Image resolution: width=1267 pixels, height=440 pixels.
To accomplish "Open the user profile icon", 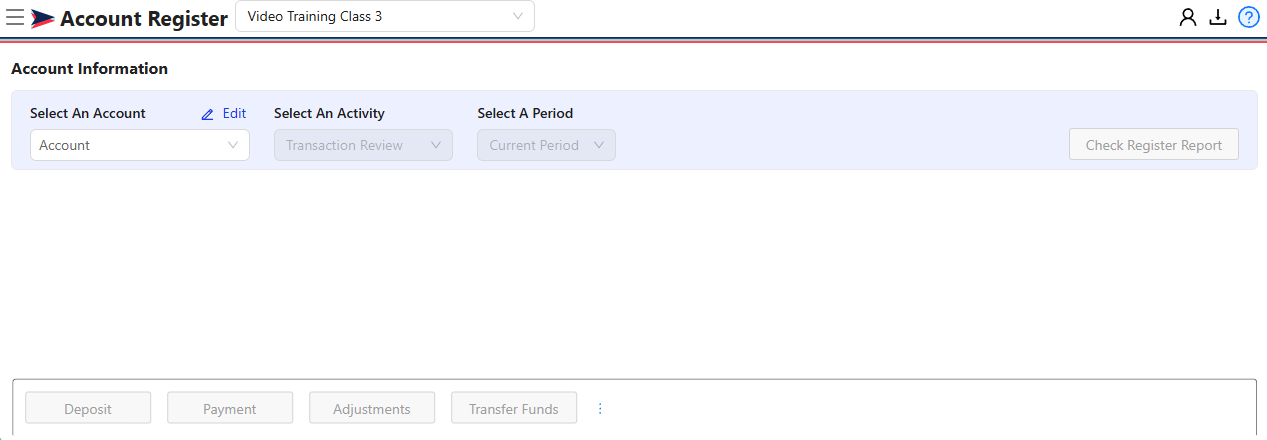I will pyautogui.click(x=1188, y=17).
